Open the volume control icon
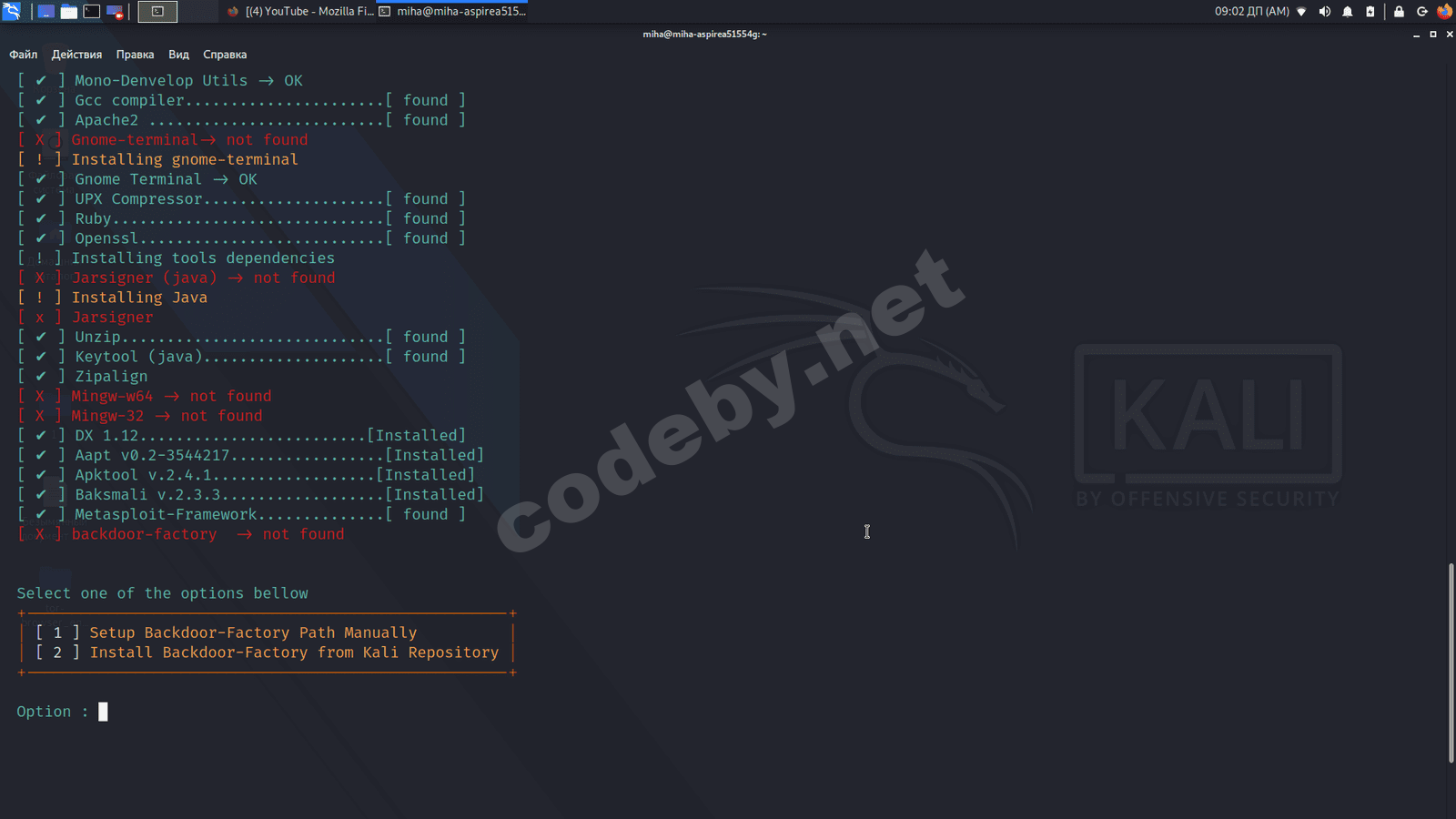The image size is (1456, 819). click(x=1325, y=12)
